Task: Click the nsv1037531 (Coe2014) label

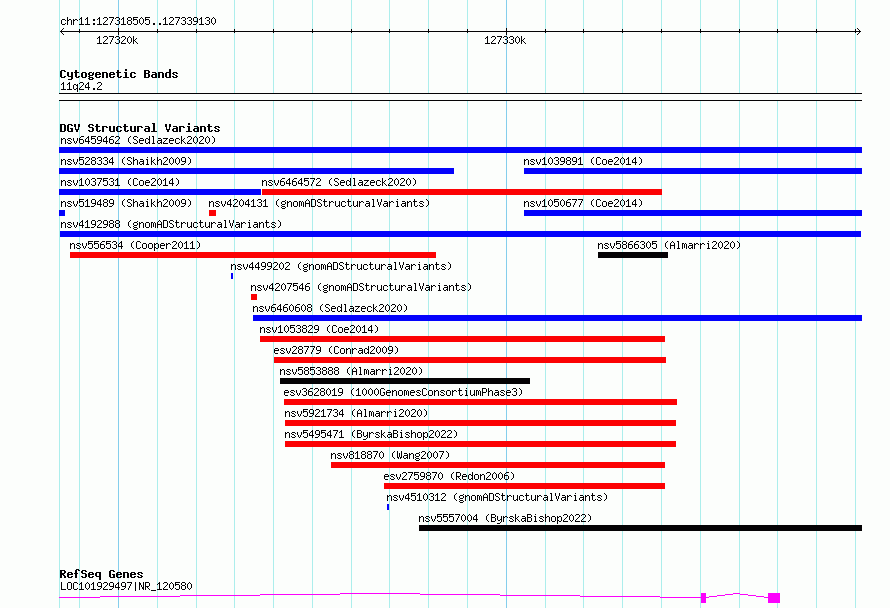Action: click(120, 182)
